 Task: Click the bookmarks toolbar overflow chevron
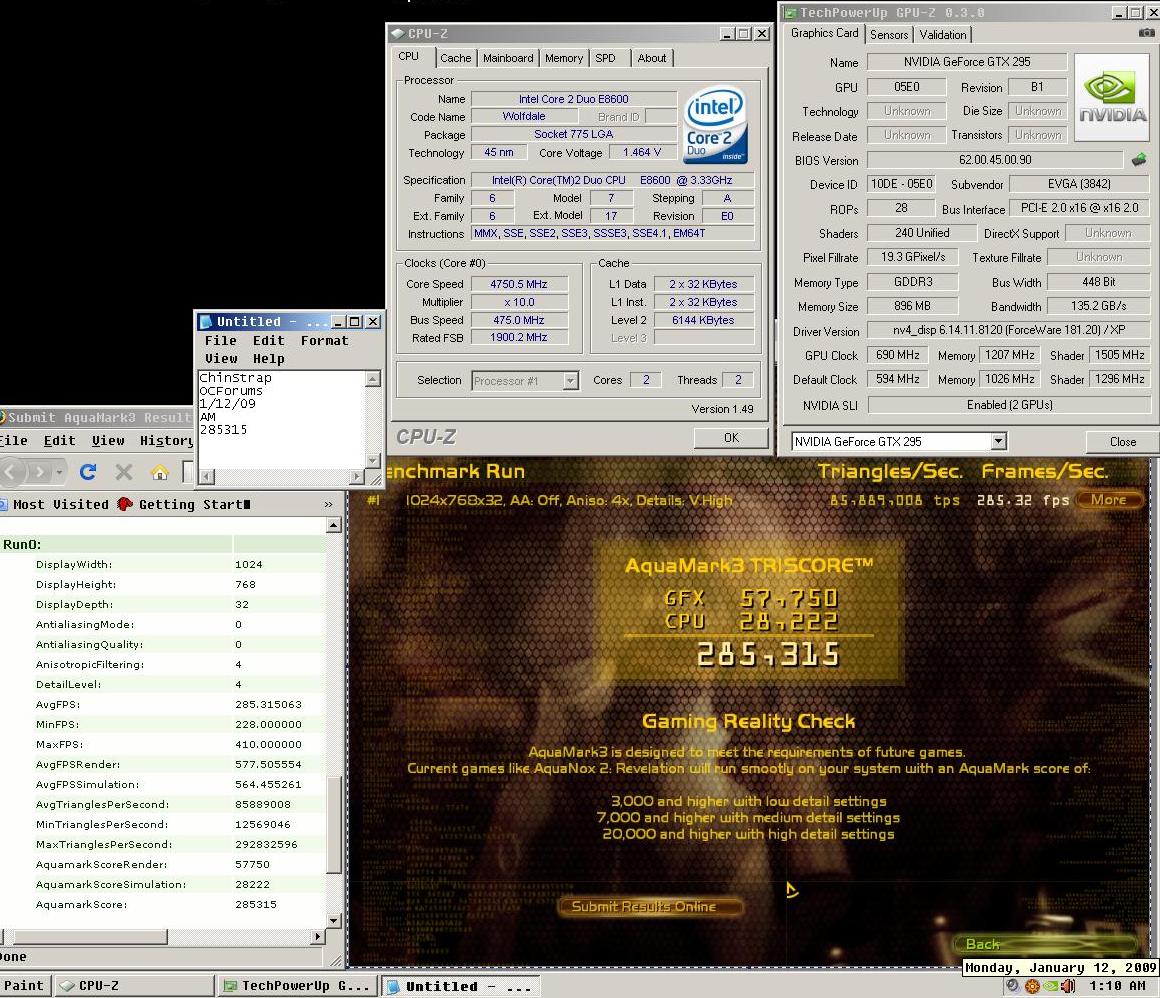coord(328,505)
